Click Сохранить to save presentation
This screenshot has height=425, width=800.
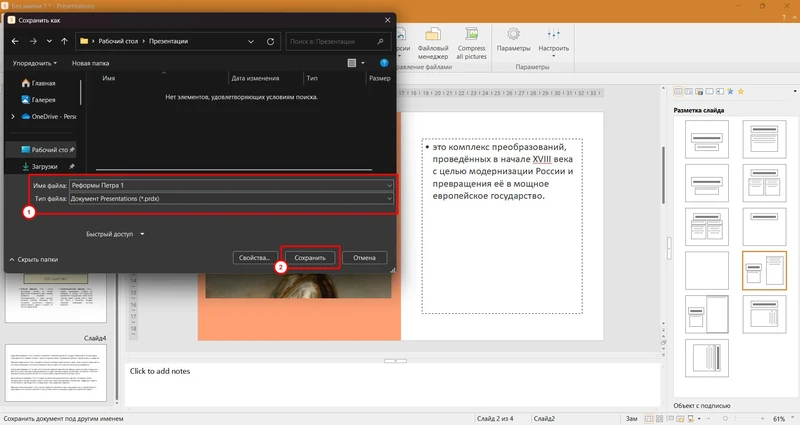(310, 258)
